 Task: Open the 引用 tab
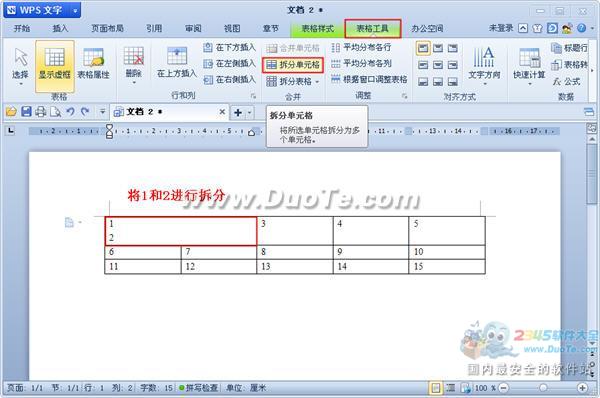pyautogui.click(x=154, y=28)
